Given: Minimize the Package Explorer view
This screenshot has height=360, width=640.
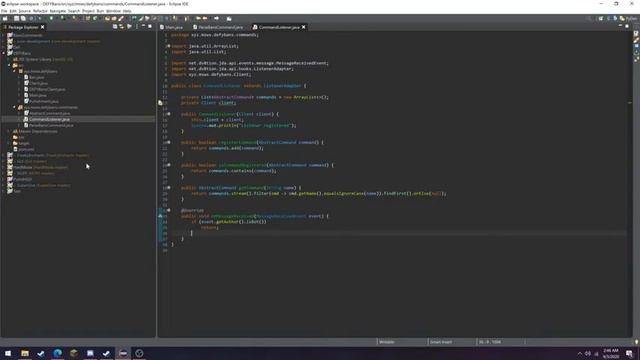Looking at the screenshot, I should click(143, 27).
